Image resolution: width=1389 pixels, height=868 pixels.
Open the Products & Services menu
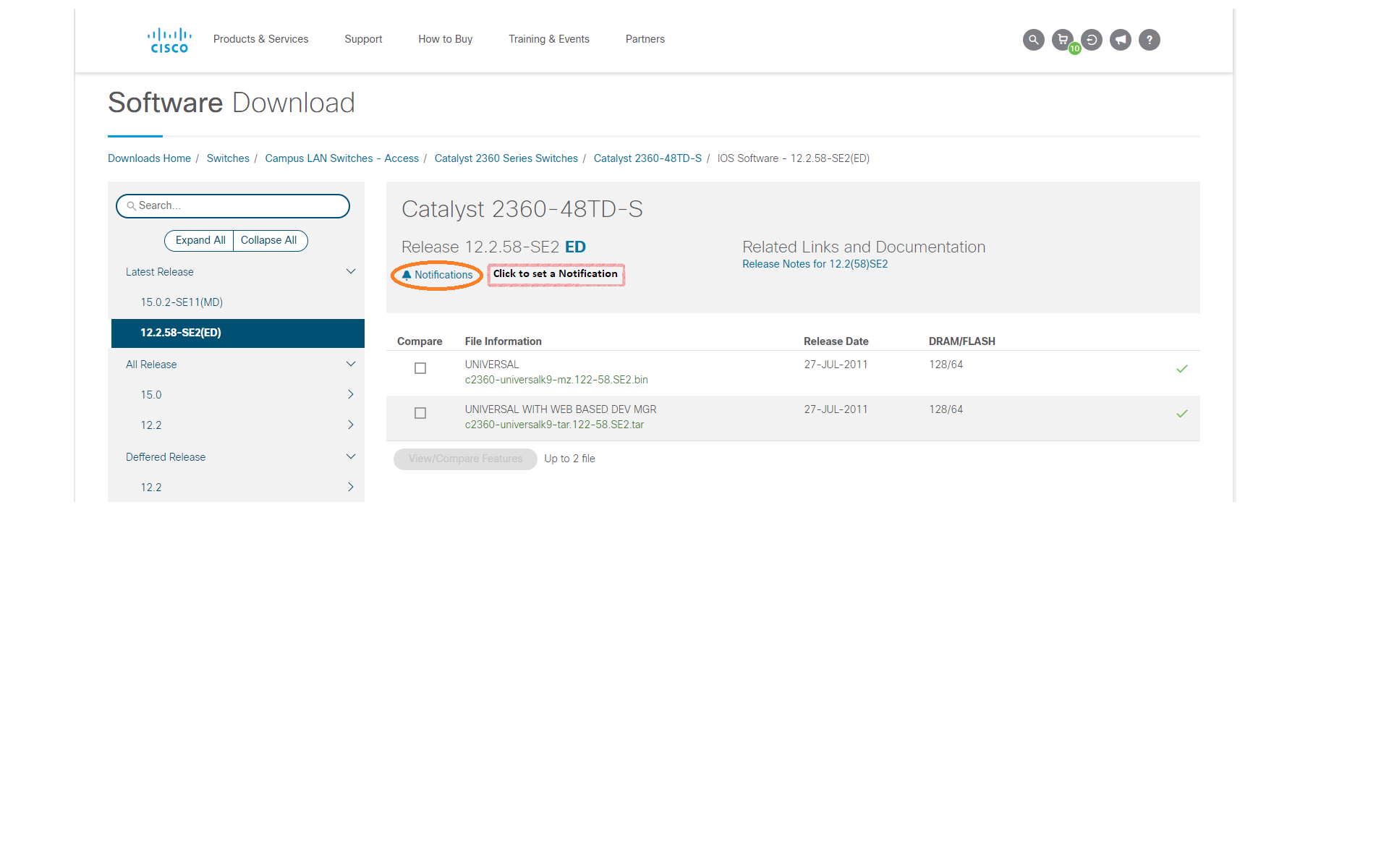[x=260, y=39]
